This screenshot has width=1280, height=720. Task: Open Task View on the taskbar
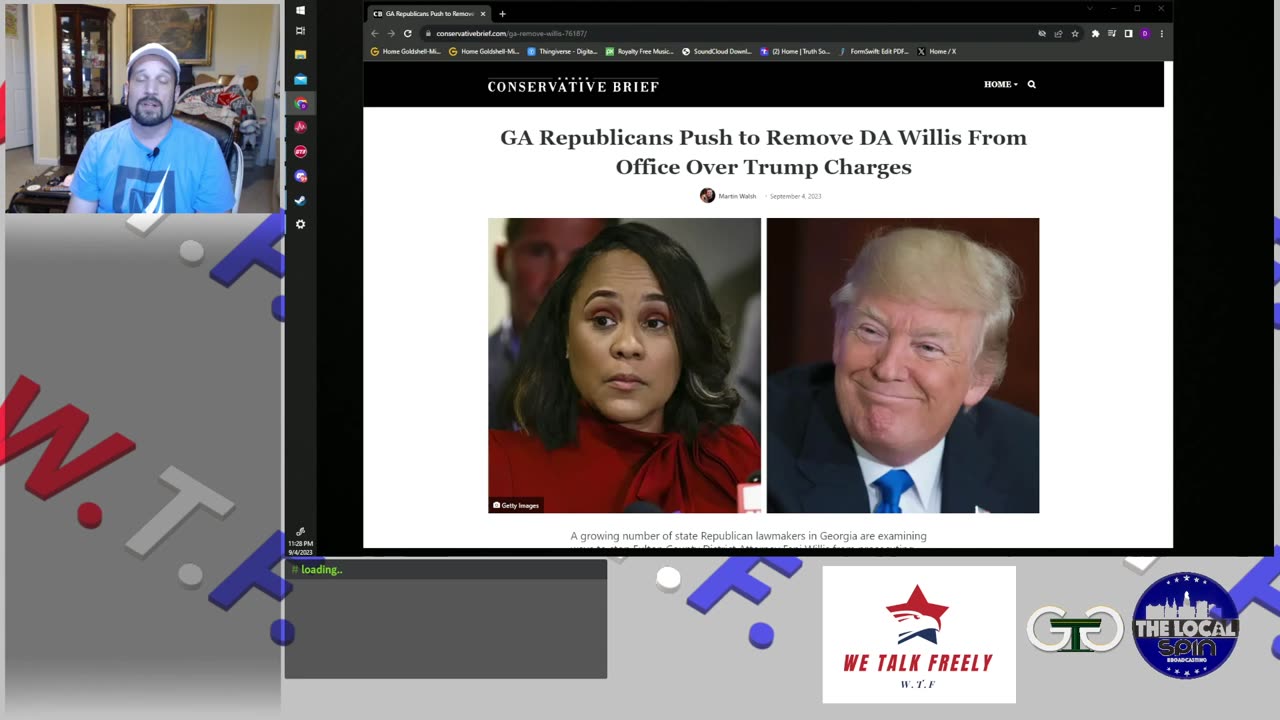tap(300, 31)
